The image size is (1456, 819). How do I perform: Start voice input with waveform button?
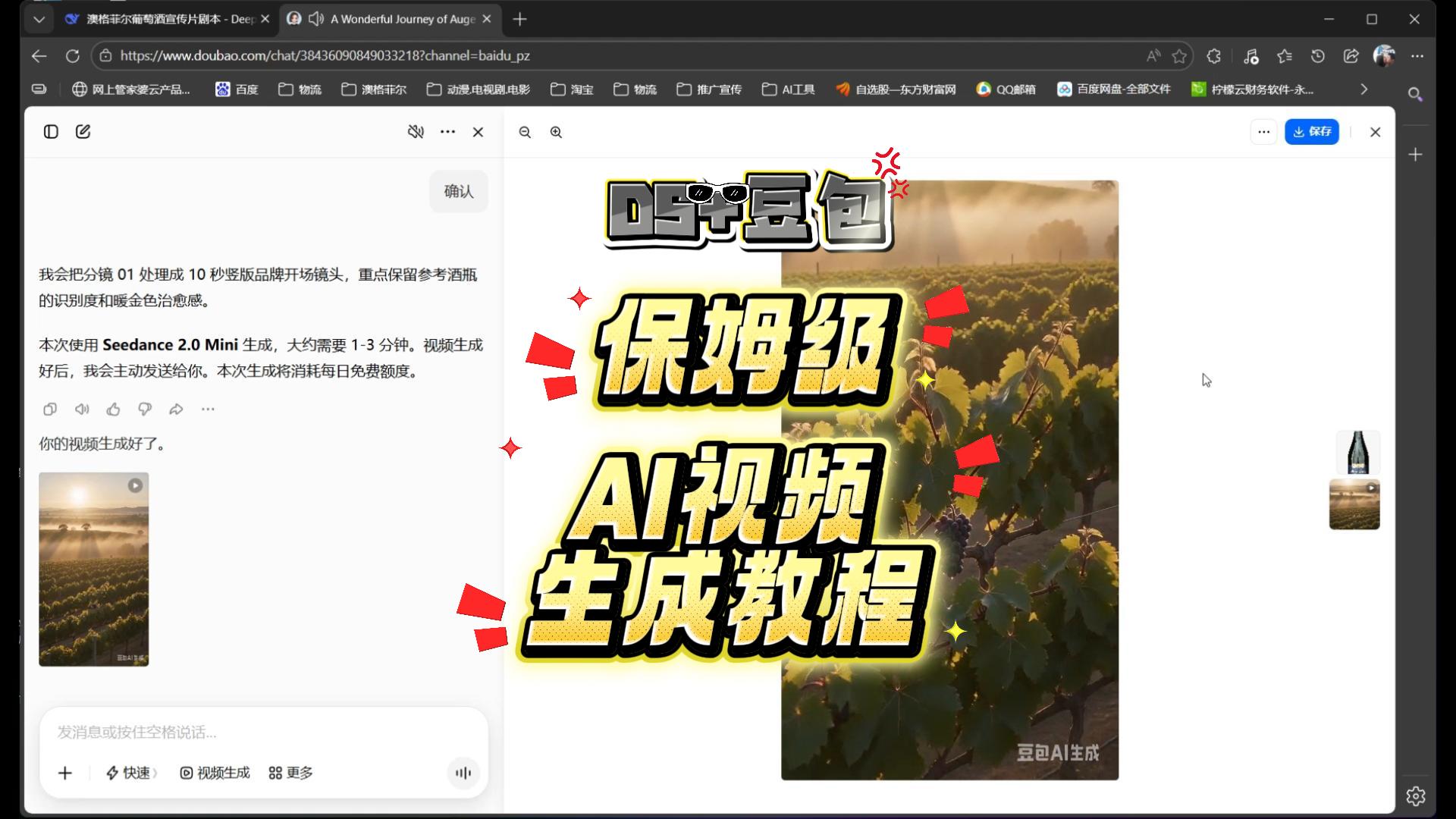coord(463,773)
